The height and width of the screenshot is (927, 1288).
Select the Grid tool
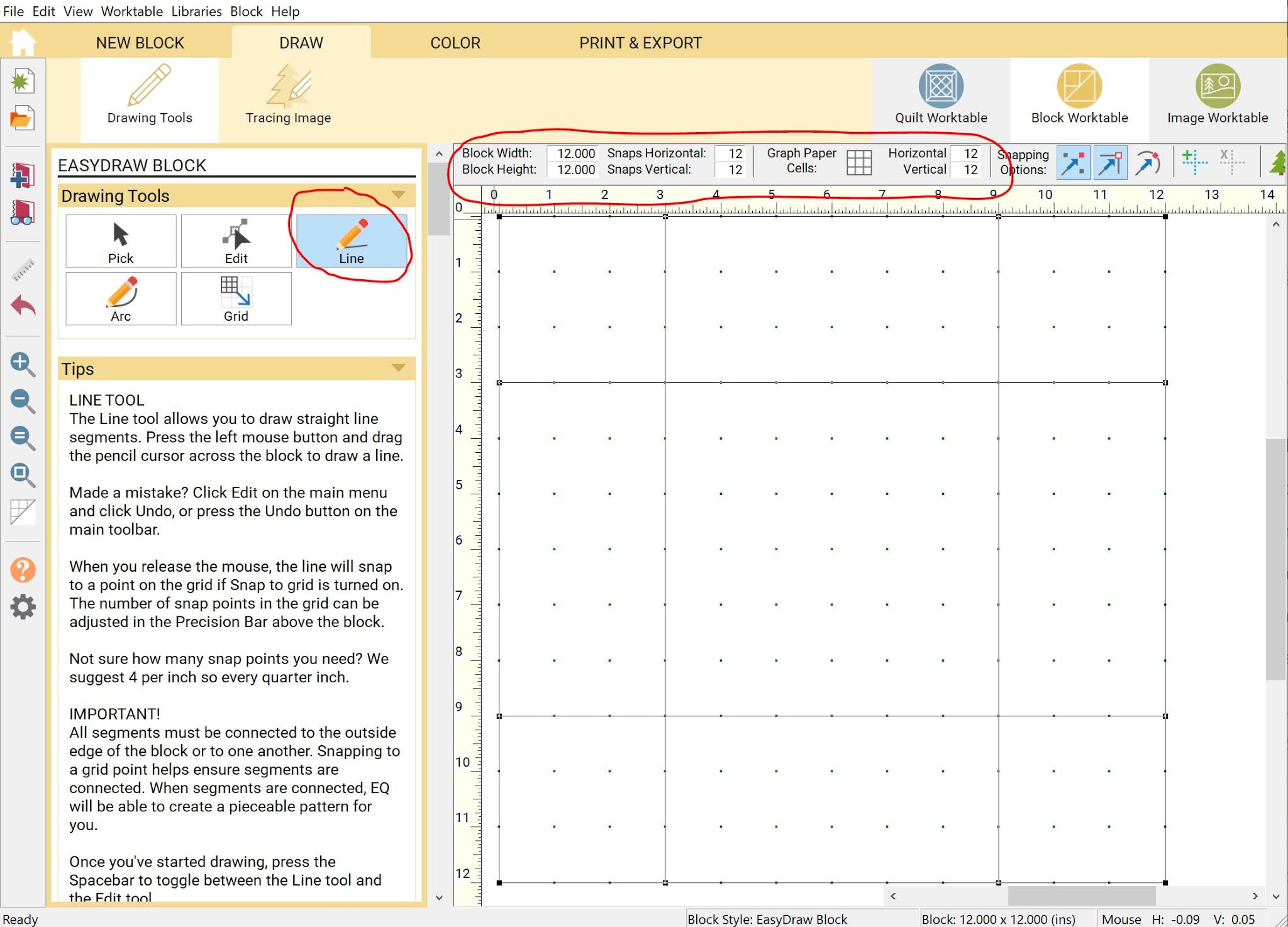click(236, 299)
